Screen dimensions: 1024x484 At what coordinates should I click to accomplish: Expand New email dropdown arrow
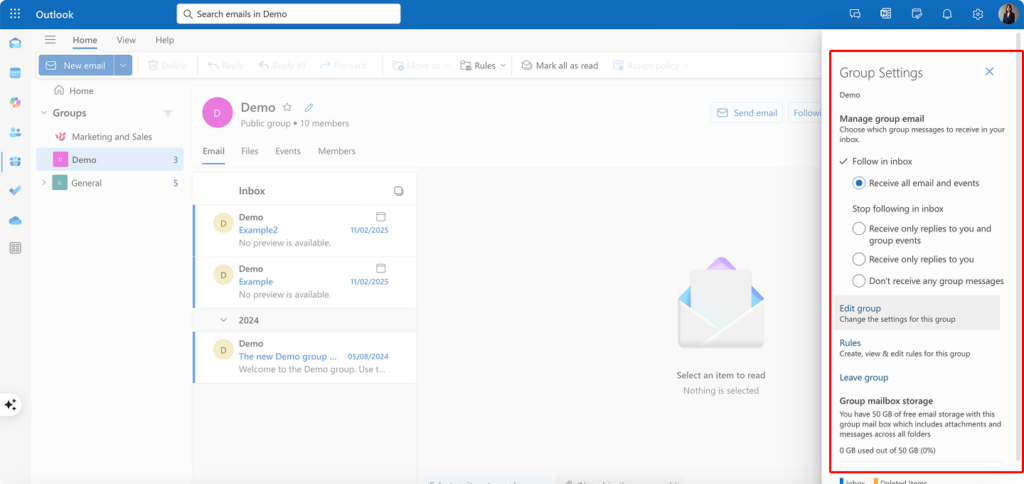123,65
